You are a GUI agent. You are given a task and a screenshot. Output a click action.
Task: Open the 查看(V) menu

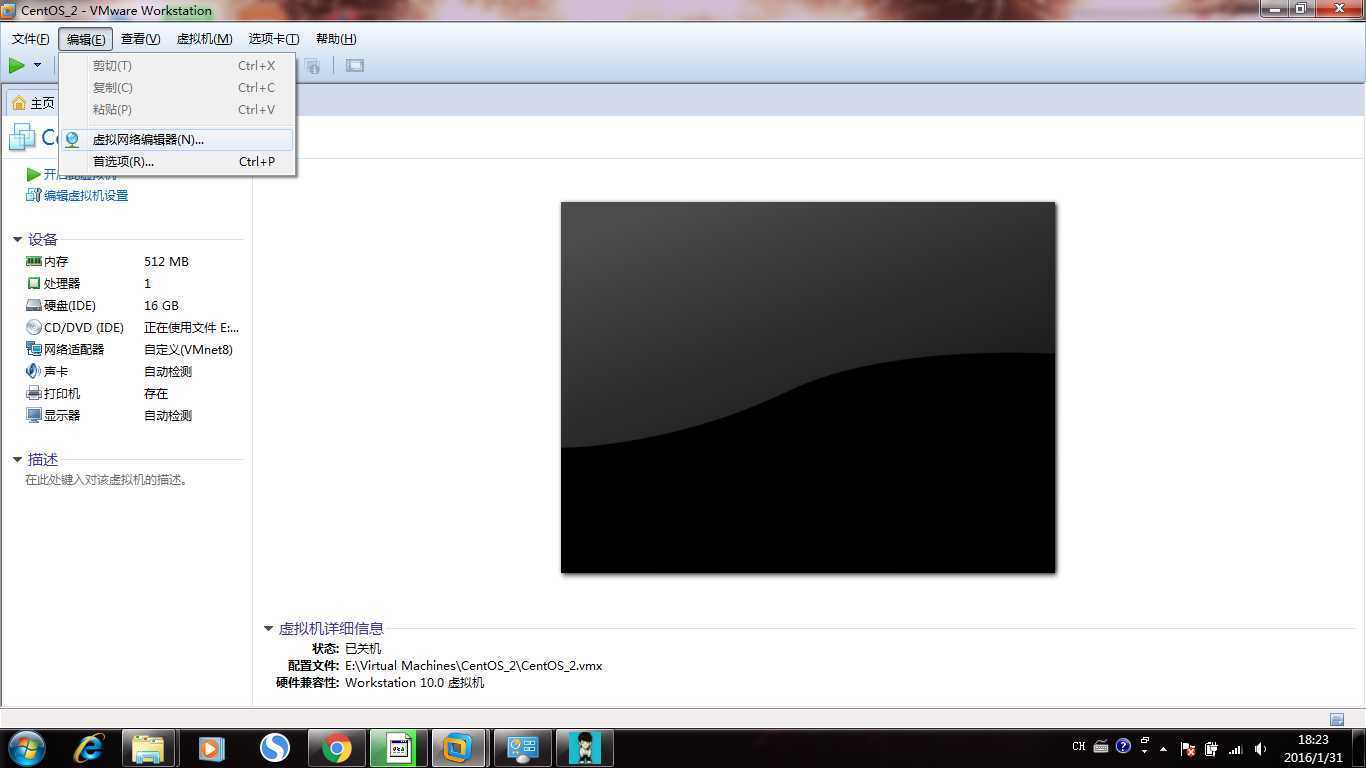pyautogui.click(x=140, y=39)
